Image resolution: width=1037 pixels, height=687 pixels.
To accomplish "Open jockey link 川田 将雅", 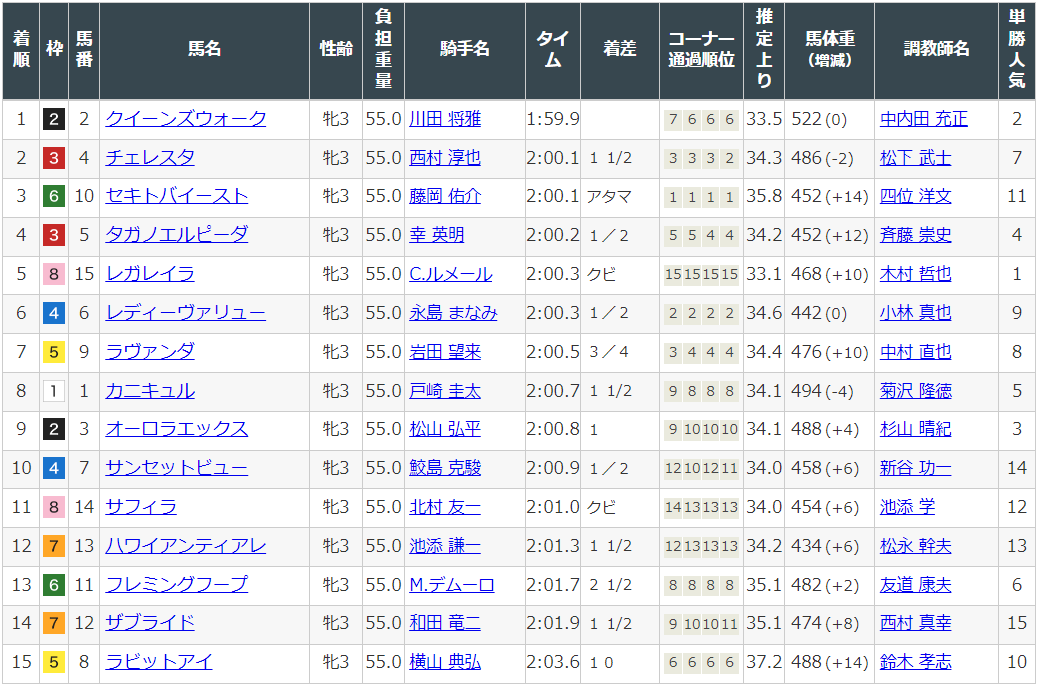I will coord(445,119).
